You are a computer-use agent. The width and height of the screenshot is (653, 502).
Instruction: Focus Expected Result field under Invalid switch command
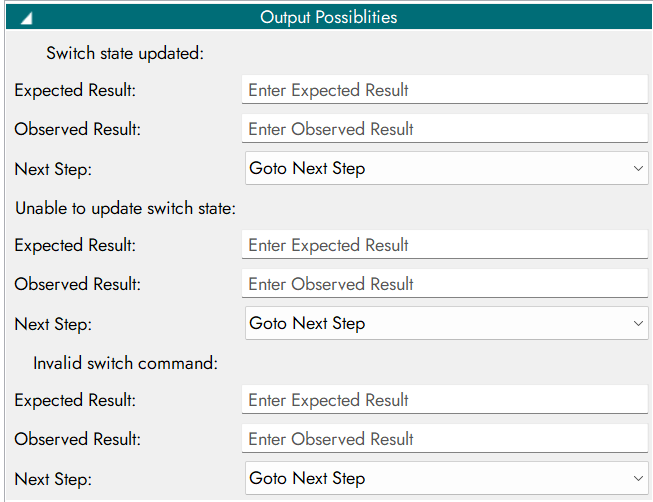pos(444,400)
